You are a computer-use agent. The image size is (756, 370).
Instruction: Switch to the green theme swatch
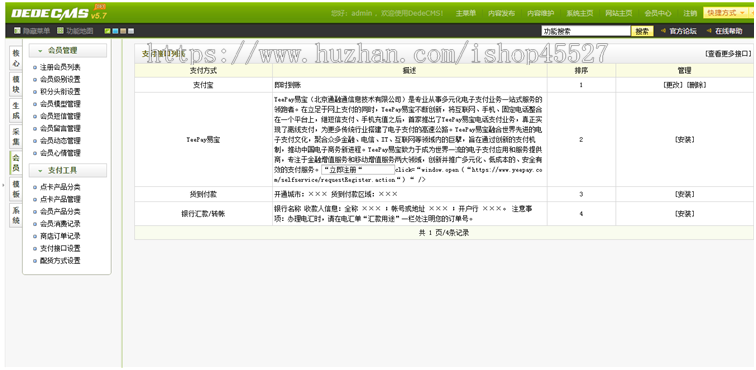108,31
